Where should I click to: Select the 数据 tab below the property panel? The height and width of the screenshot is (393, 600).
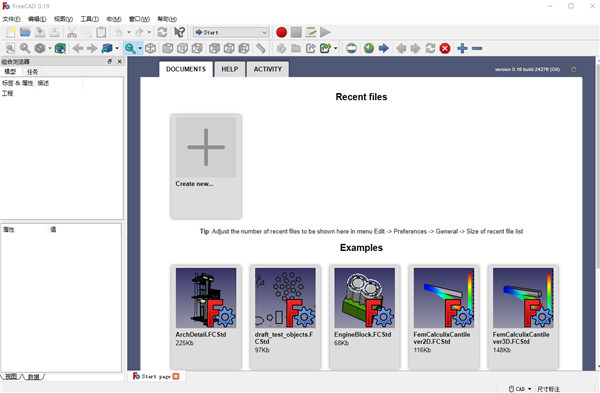pyautogui.click(x=34, y=377)
